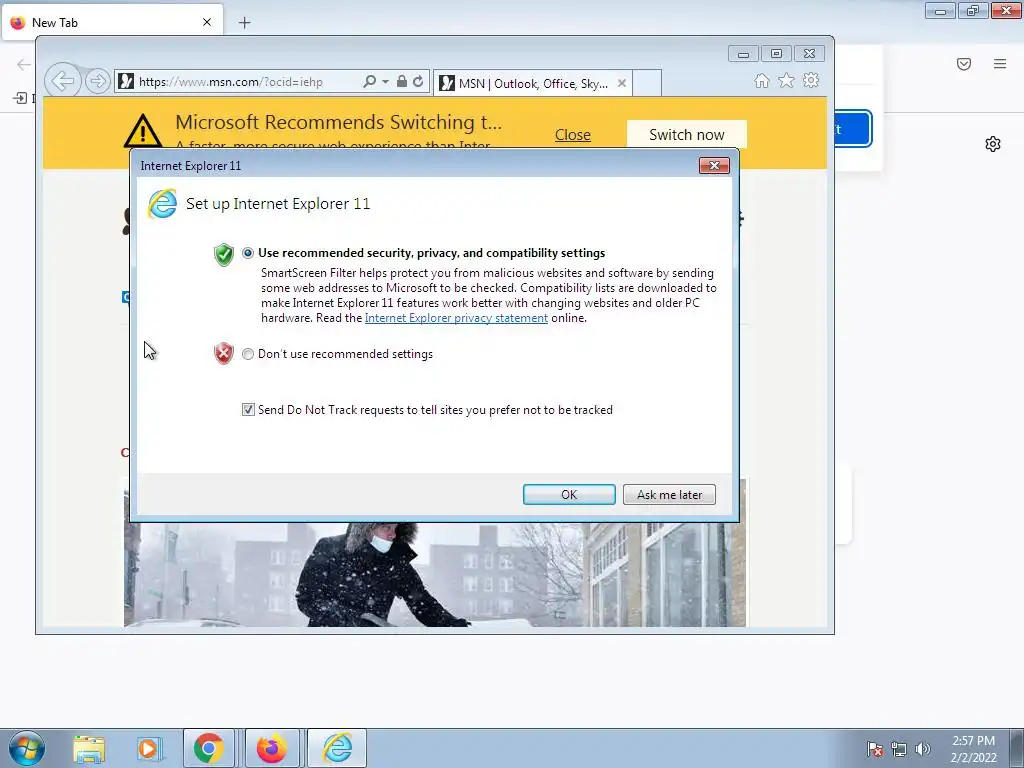Open Windows Media Player from the taskbar

click(x=149, y=748)
